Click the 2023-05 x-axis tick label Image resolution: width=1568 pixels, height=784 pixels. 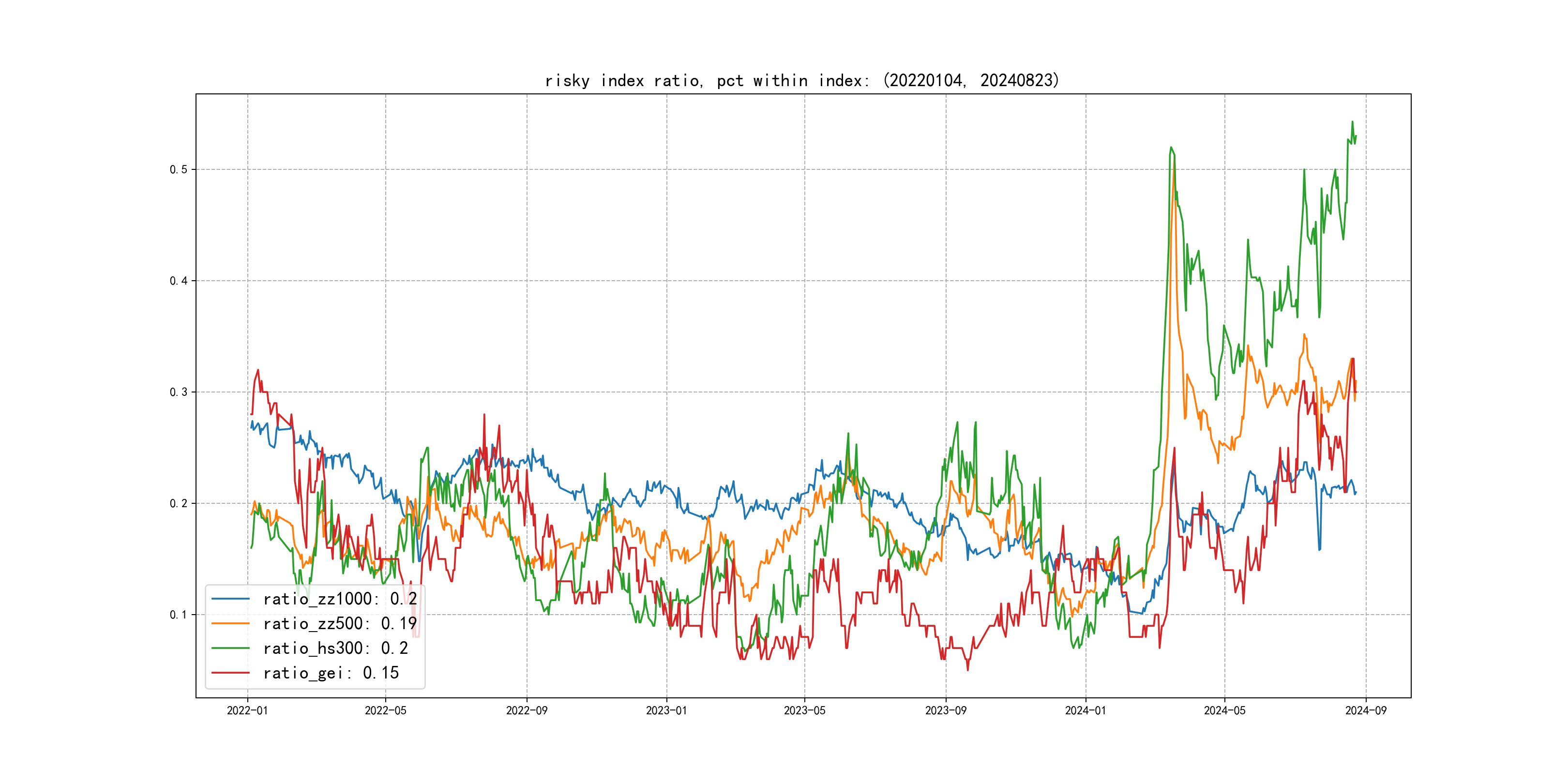coord(805,710)
